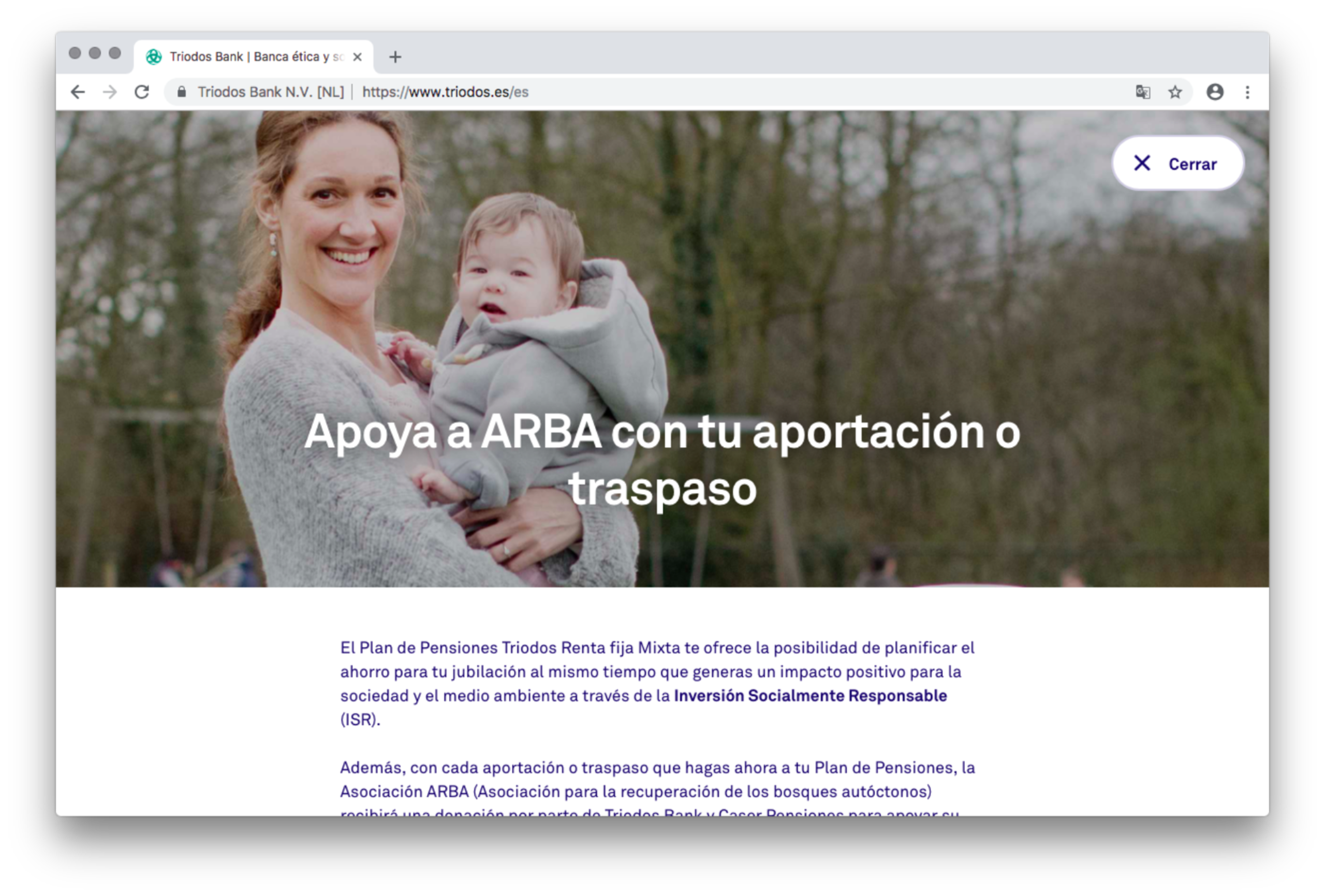Click the Triodos Bank N.V. [NL] certificate label

[271, 92]
